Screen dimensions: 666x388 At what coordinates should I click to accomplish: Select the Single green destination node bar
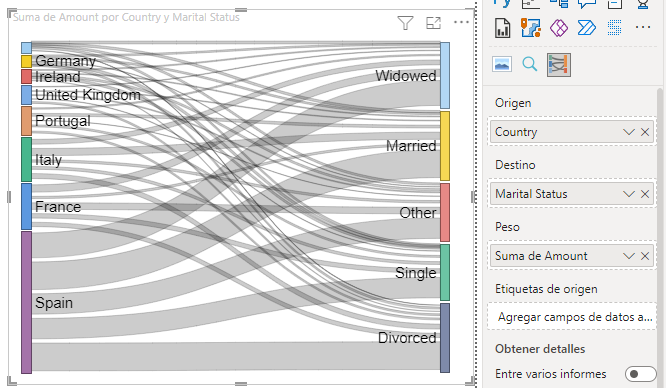(x=445, y=272)
